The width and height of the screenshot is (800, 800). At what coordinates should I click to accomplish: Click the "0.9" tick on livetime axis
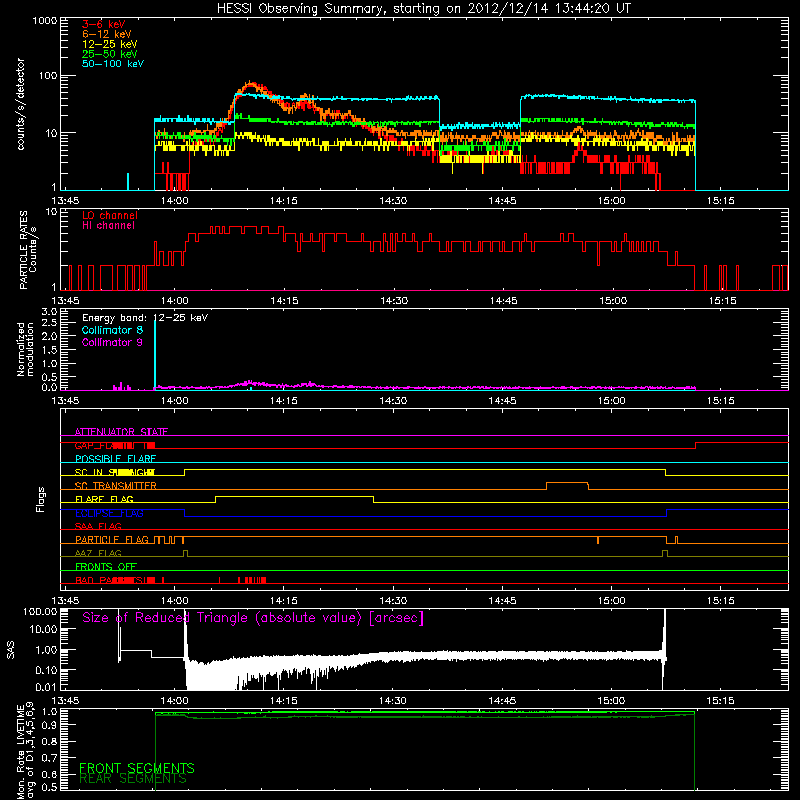[49, 725]
